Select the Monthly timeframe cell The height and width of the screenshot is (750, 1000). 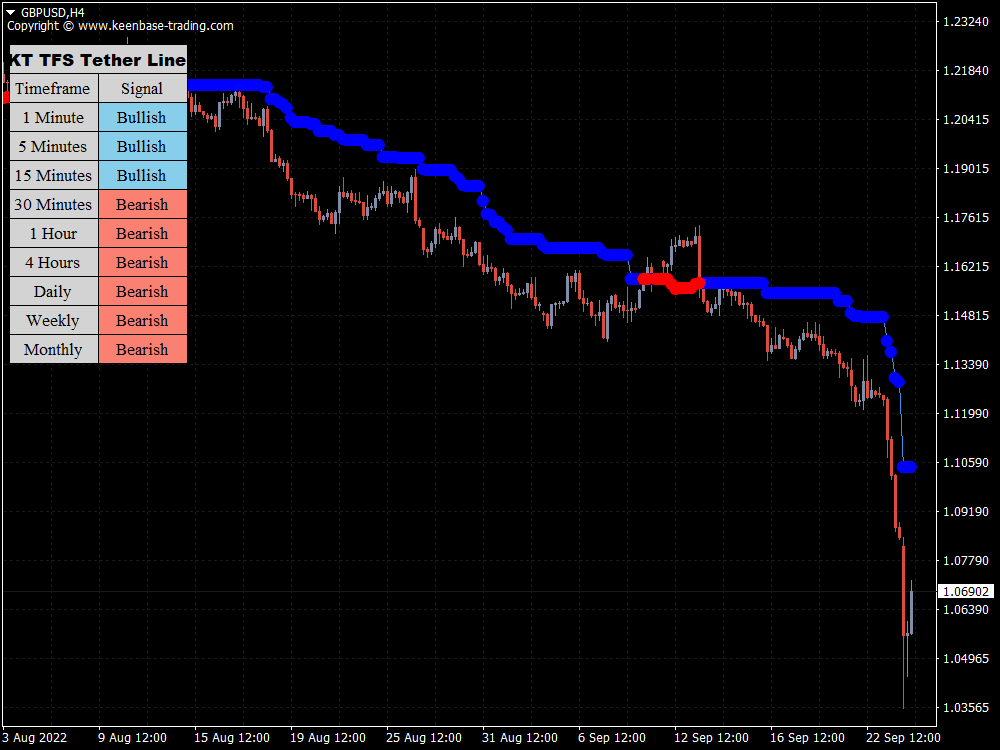[54, 349]
